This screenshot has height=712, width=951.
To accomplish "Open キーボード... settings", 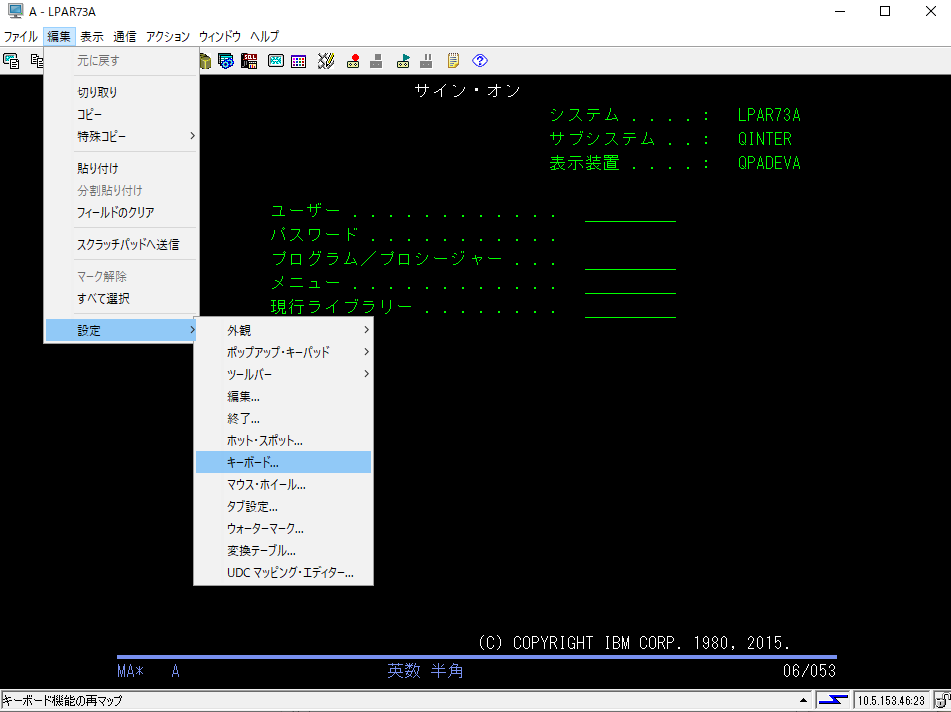I will tap(283, 462).
